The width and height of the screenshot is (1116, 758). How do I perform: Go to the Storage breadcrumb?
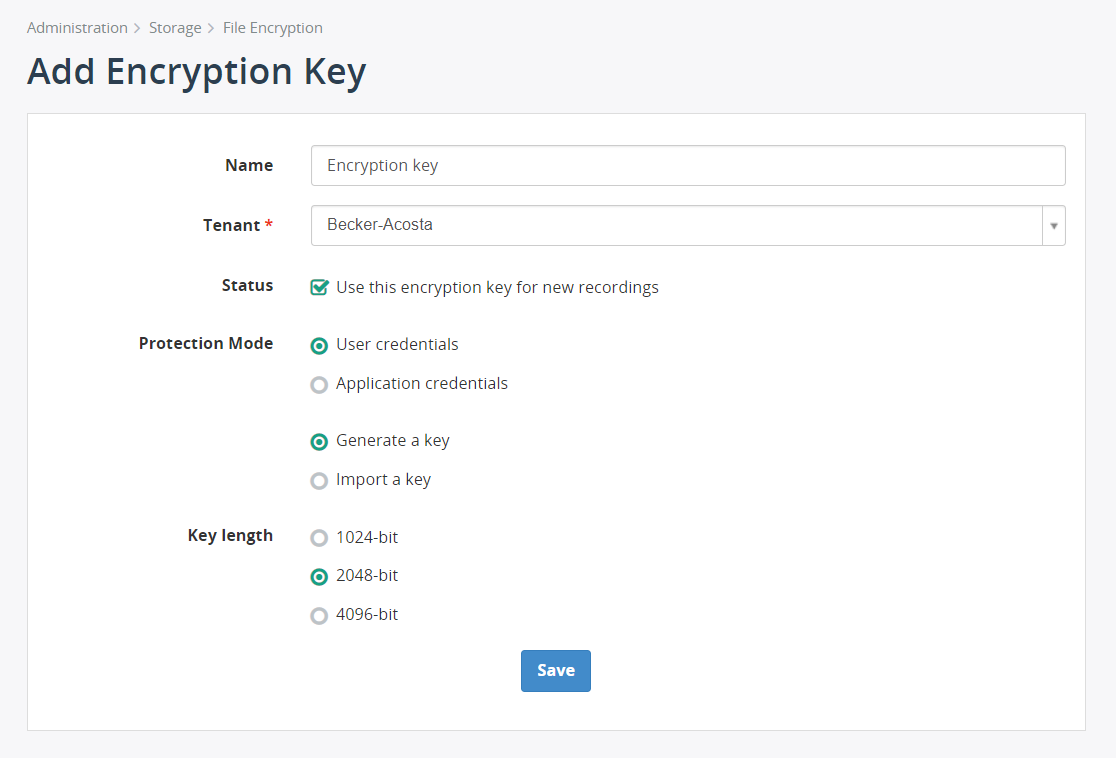[175, 28]
